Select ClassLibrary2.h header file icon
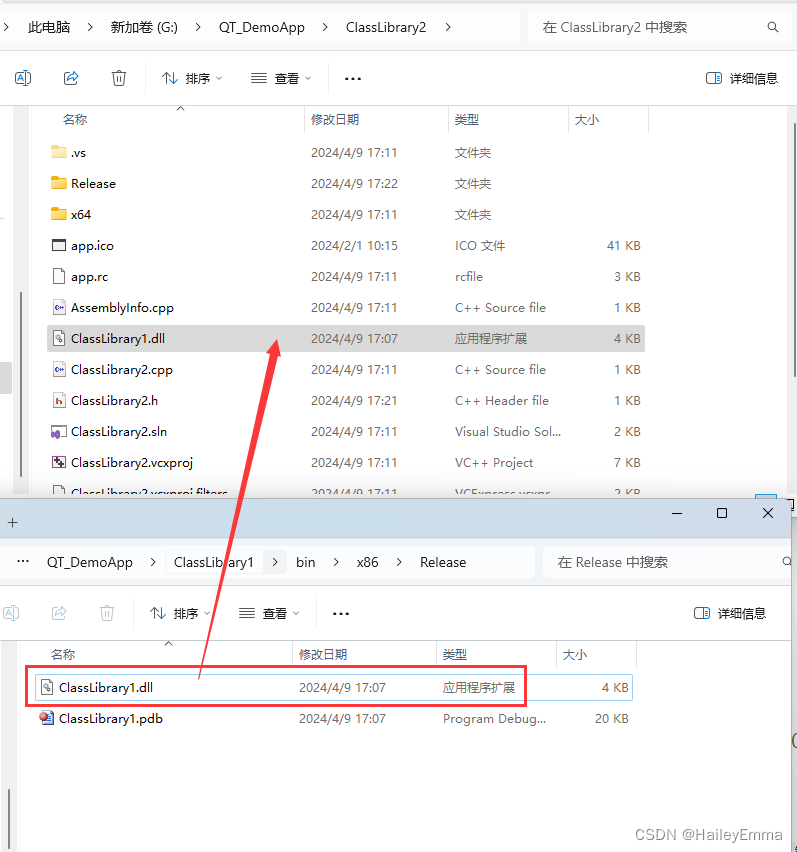The image size is (797, 852). (x=59, y=400)
